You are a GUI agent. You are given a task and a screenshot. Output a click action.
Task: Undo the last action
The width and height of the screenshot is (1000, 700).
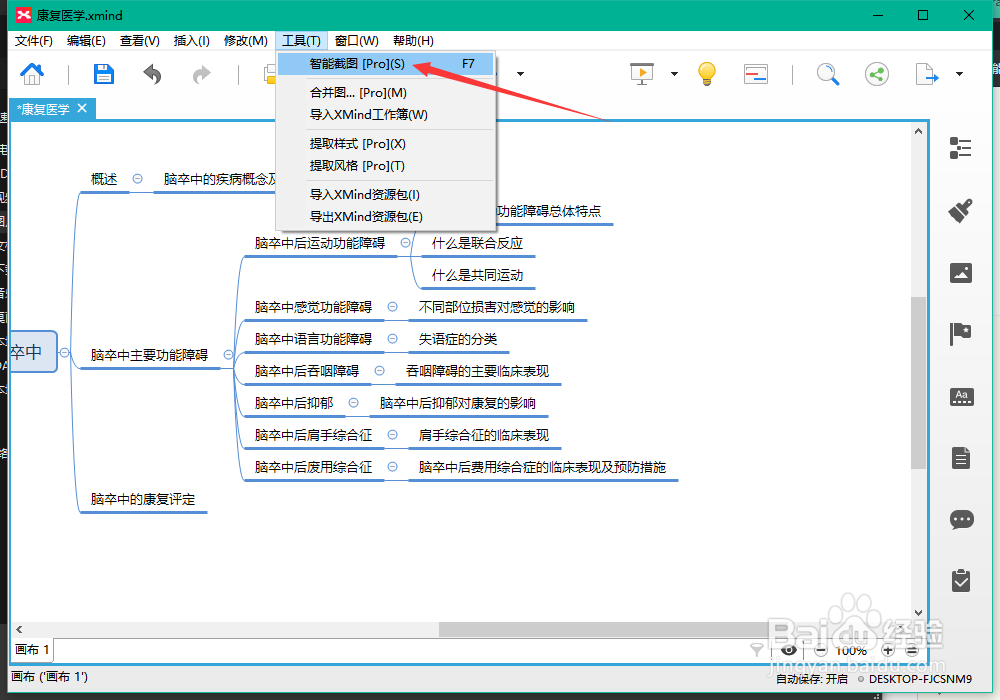click(x=152, y=75)
